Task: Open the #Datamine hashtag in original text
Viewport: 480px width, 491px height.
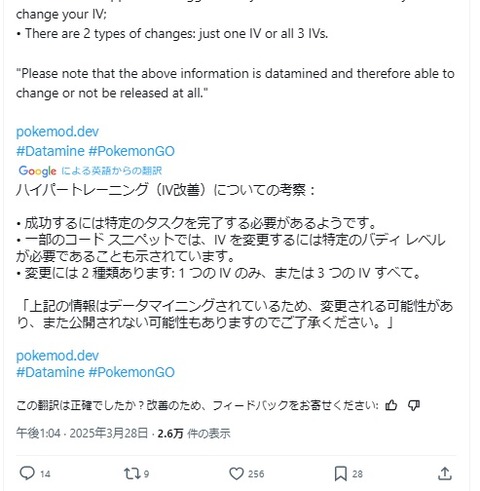Action: pyautogui.click(x=50, y=151)
